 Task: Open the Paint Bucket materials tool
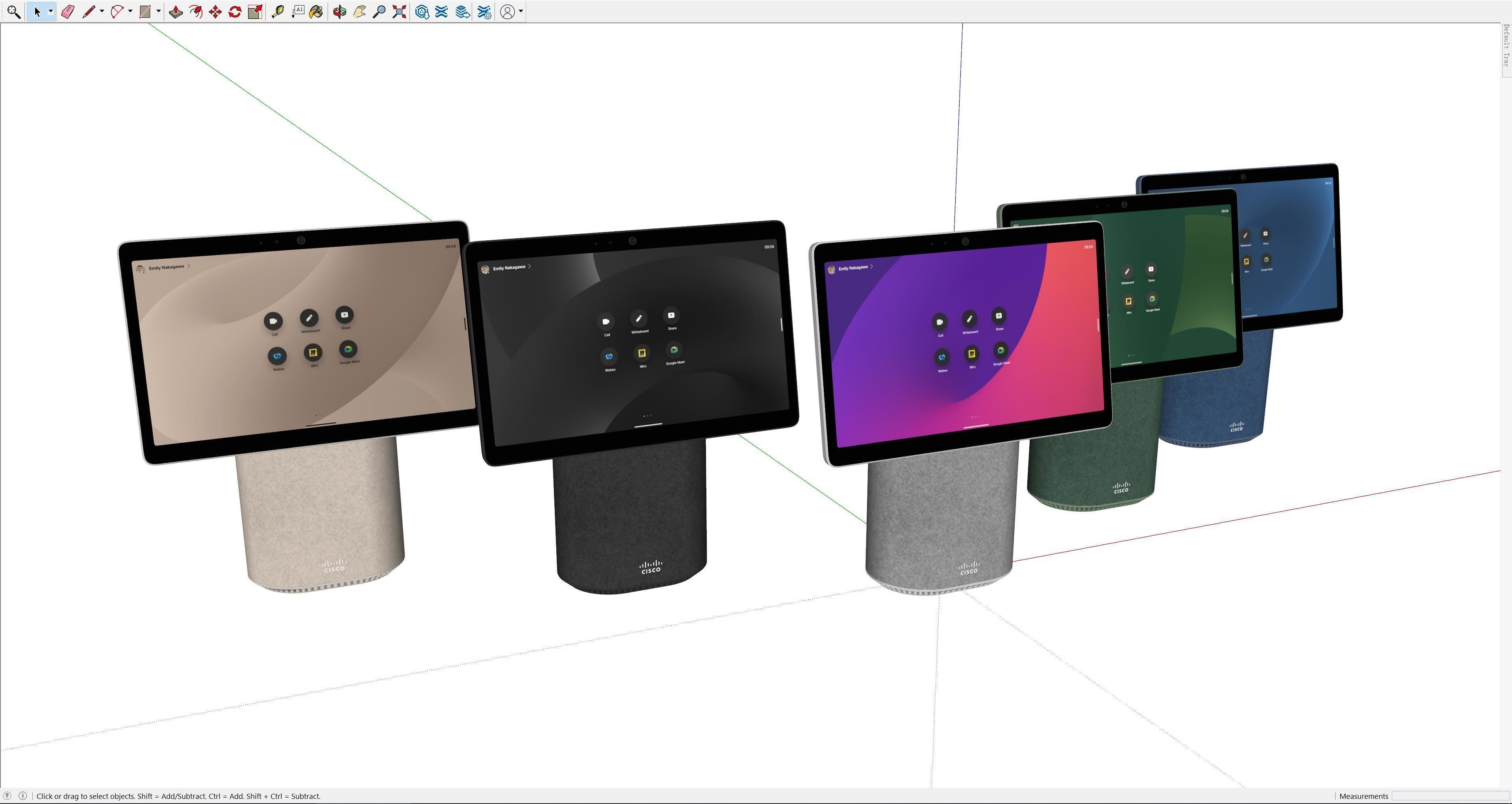(316, 11)
